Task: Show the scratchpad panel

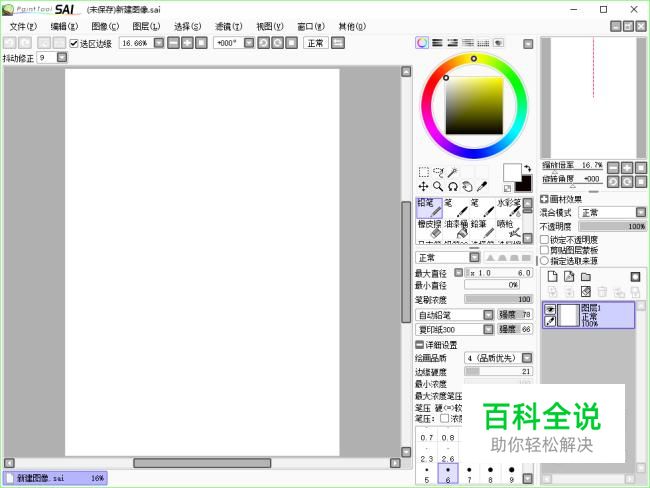Action: click(498, 43)
